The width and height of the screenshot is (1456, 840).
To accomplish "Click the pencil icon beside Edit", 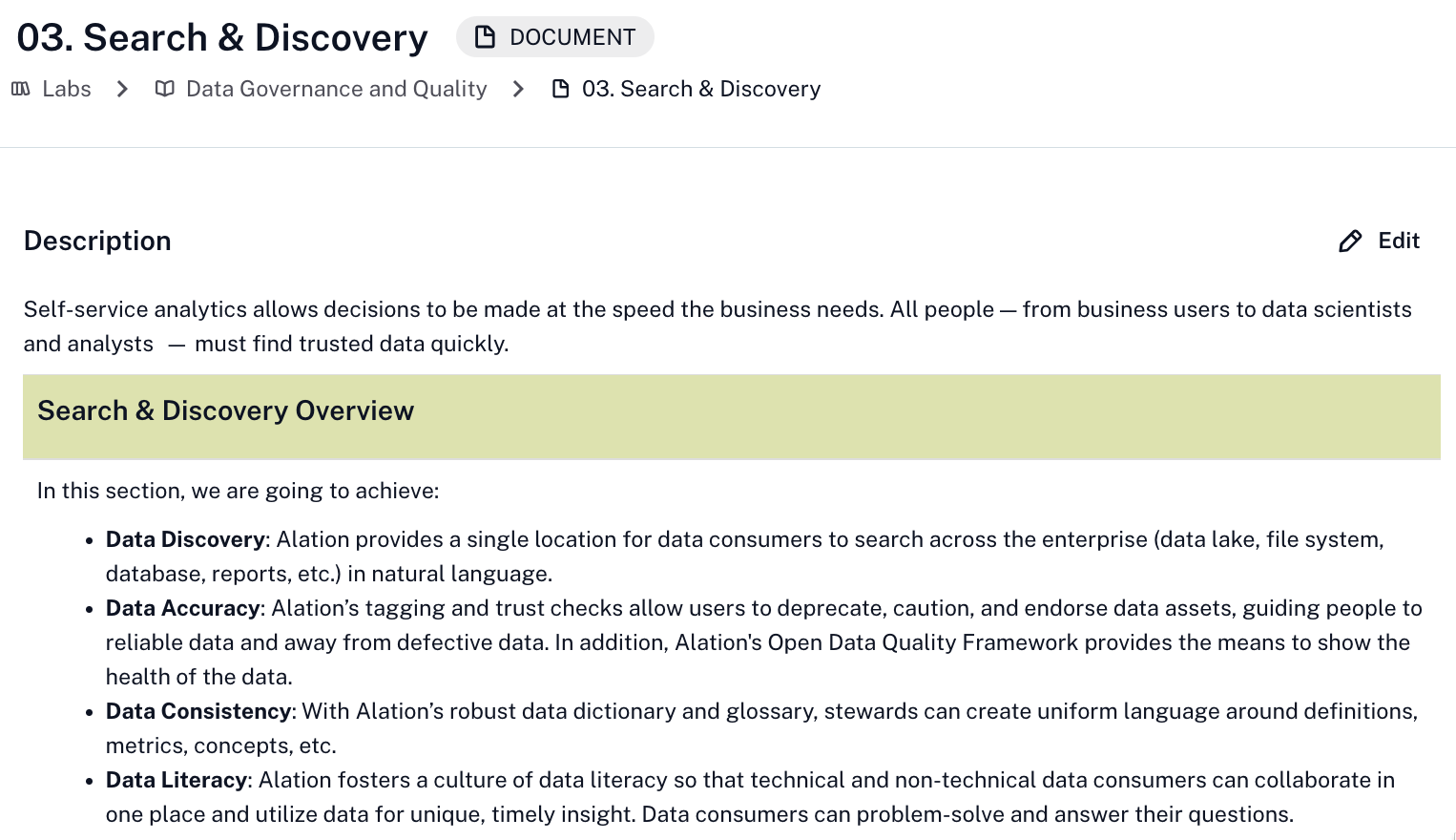I will 1350,241.
